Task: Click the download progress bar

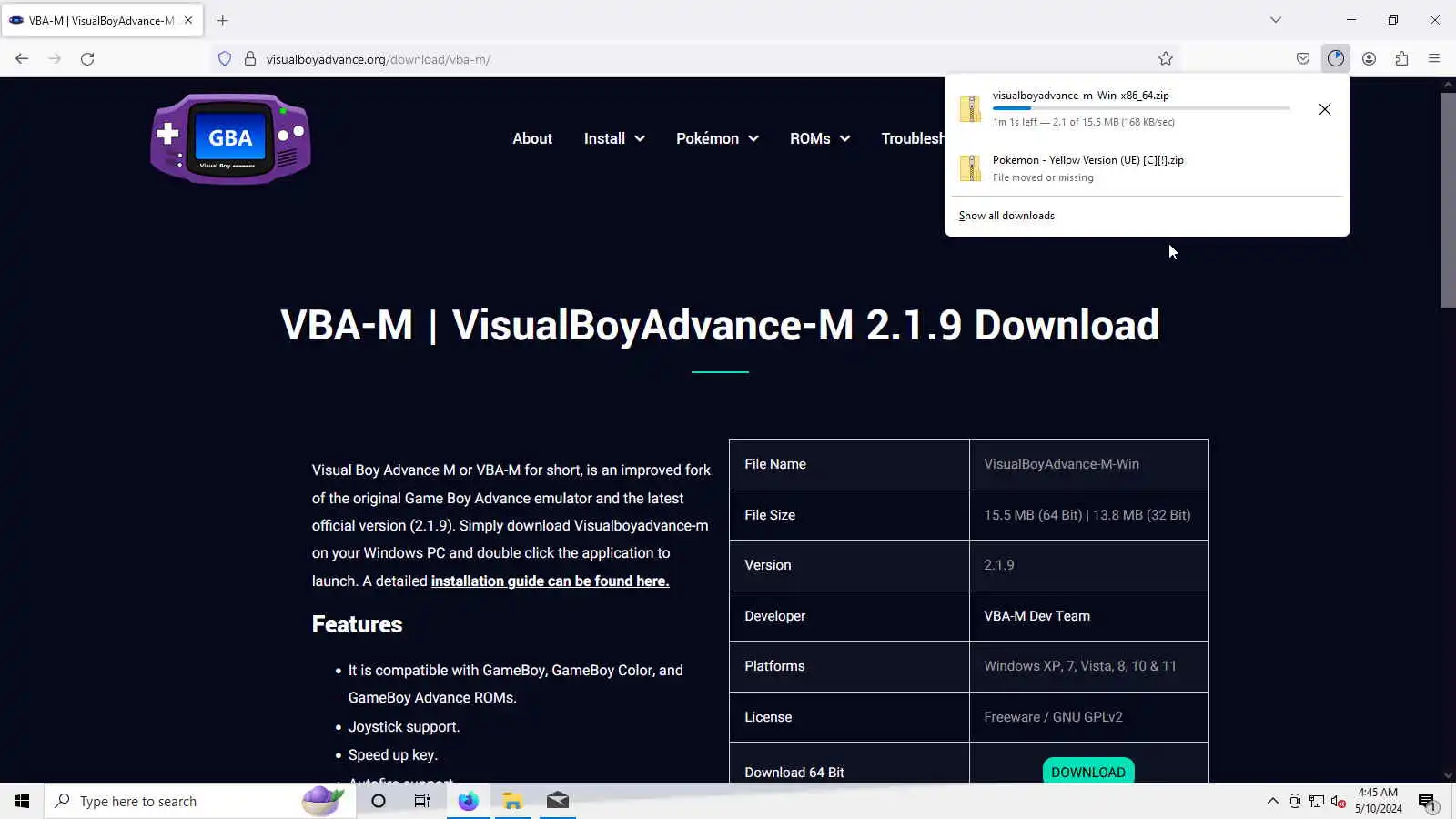Action: [1141, 108]
